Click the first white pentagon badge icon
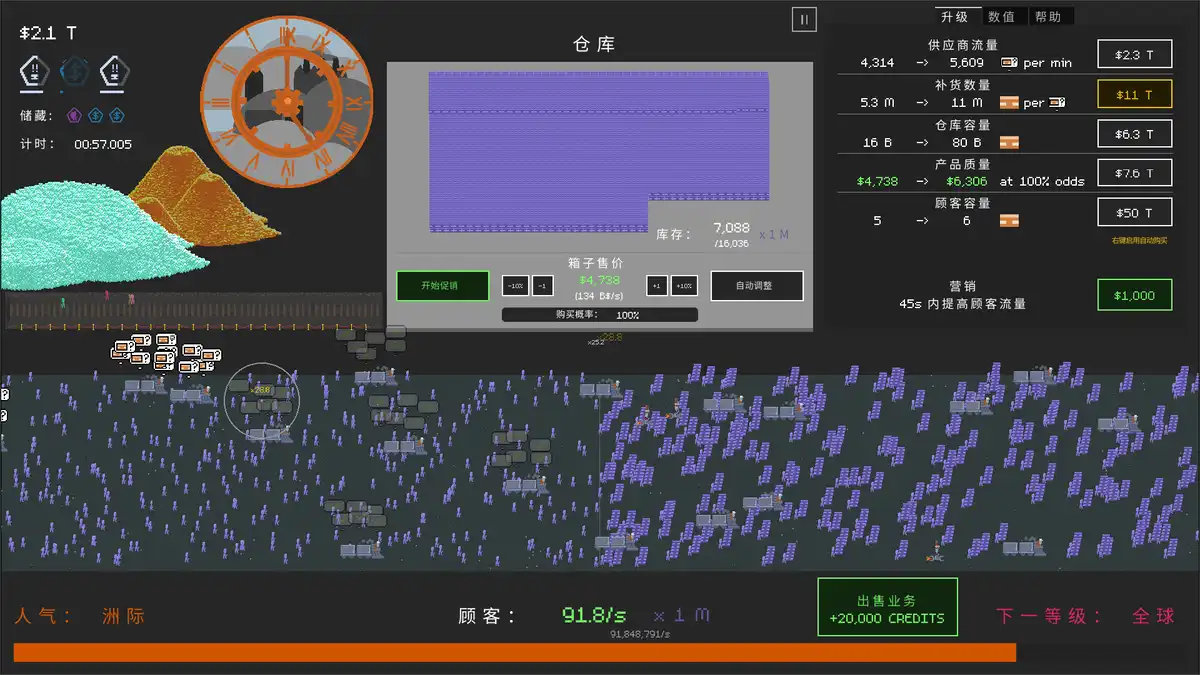Viewport: 1200px width, 675px height. 34,72
